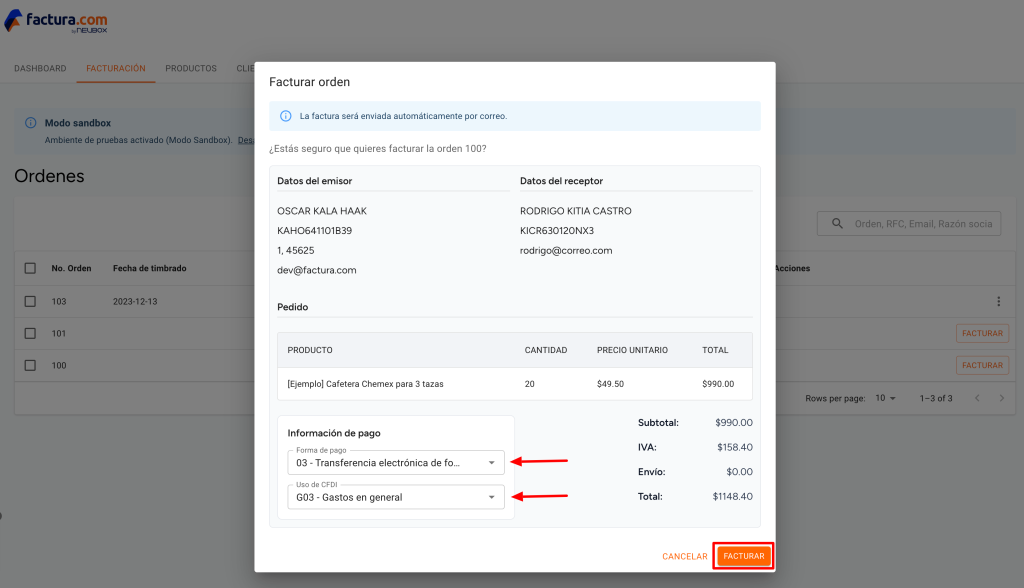The image size is (1024, 588).
Task: Click the Total value $1148.40
Action: [733, 497]
